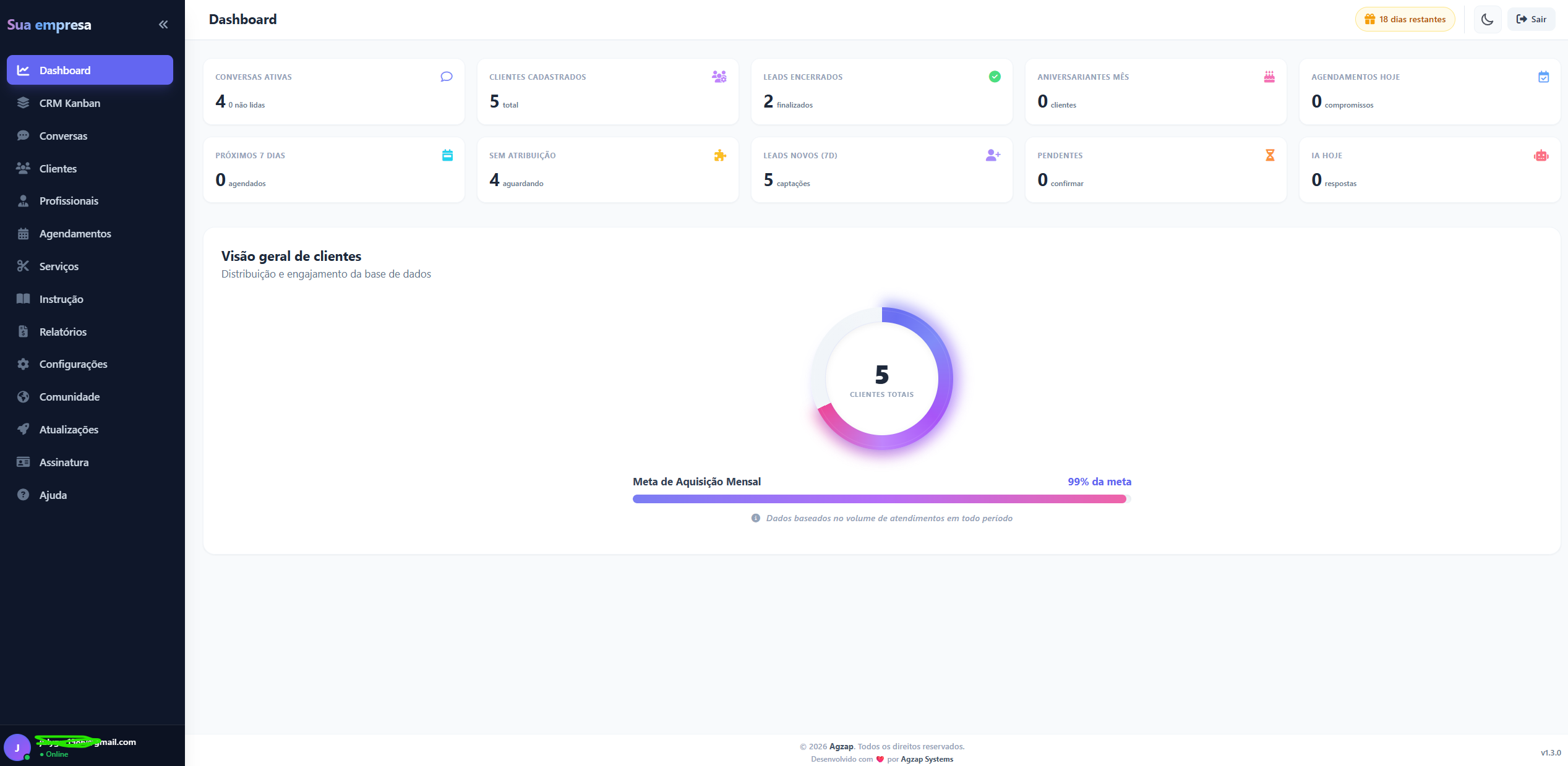Viewport: 1568px width, 766px height.
Task: Collapse the sidebar with the double-chevron
Action: coord(163,24)
